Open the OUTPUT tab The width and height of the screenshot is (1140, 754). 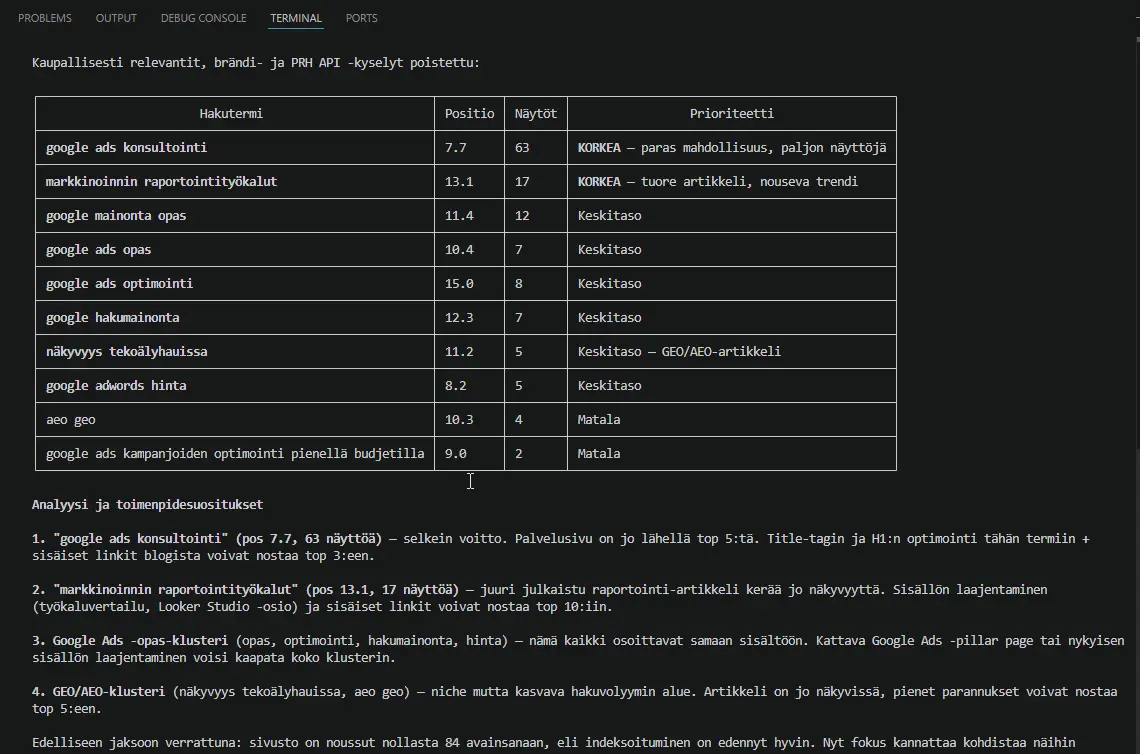(x=116, y=18)
